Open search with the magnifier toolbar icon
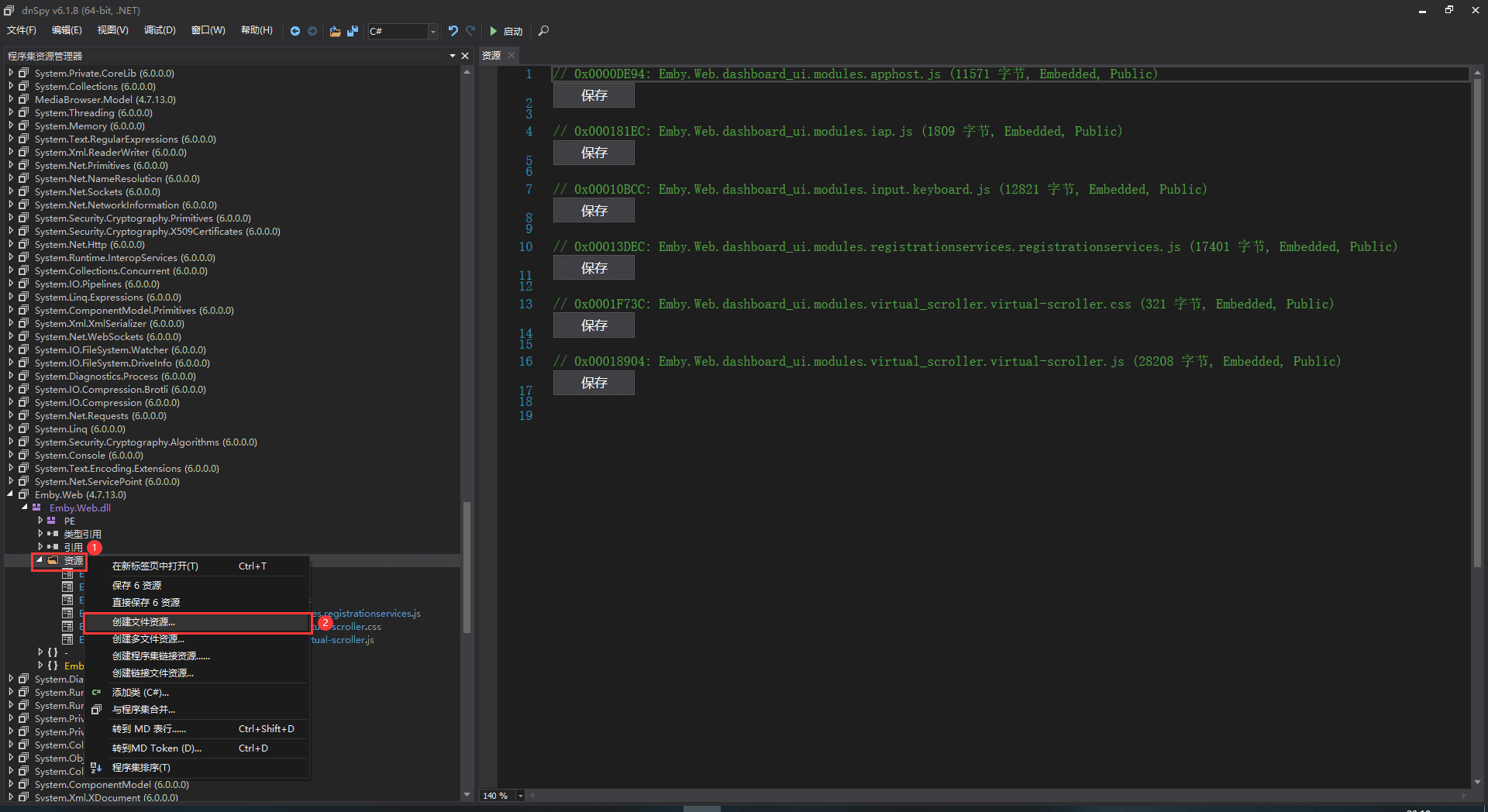The height and width of the screenshot is (812, 1488). [x=542, y=31]
